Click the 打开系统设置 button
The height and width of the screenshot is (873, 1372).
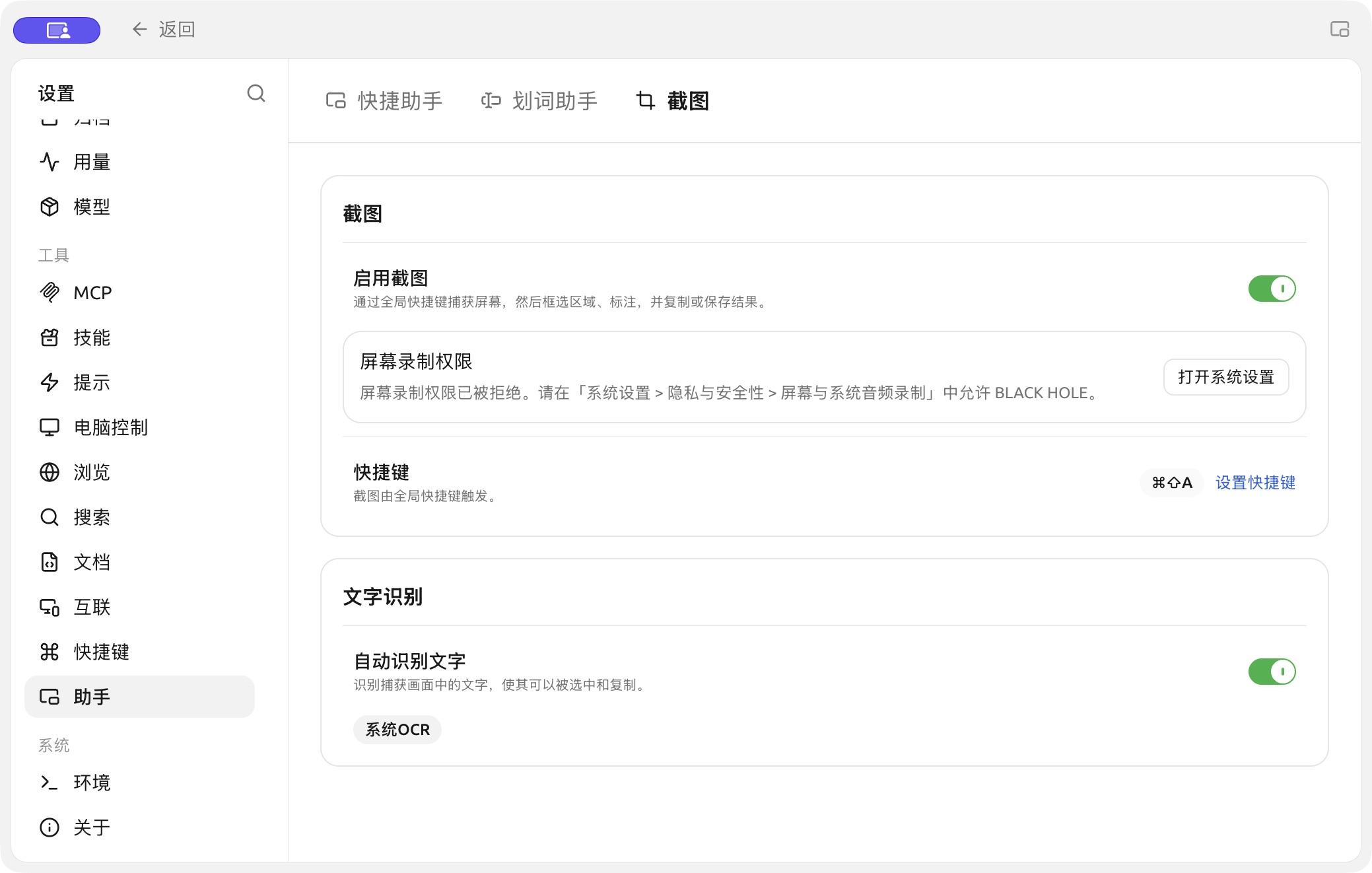1226,377
